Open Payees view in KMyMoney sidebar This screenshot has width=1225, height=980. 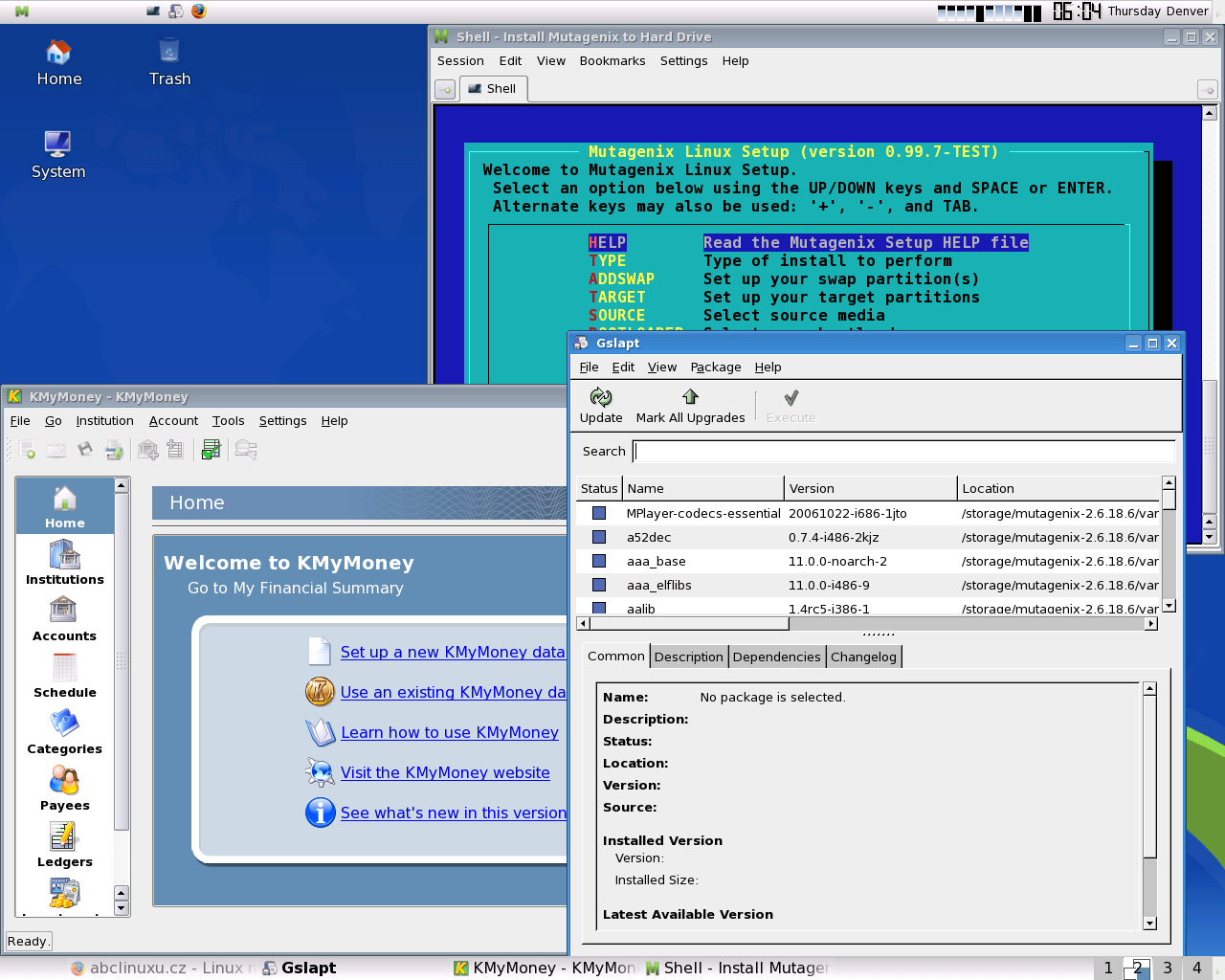[64, 789]
